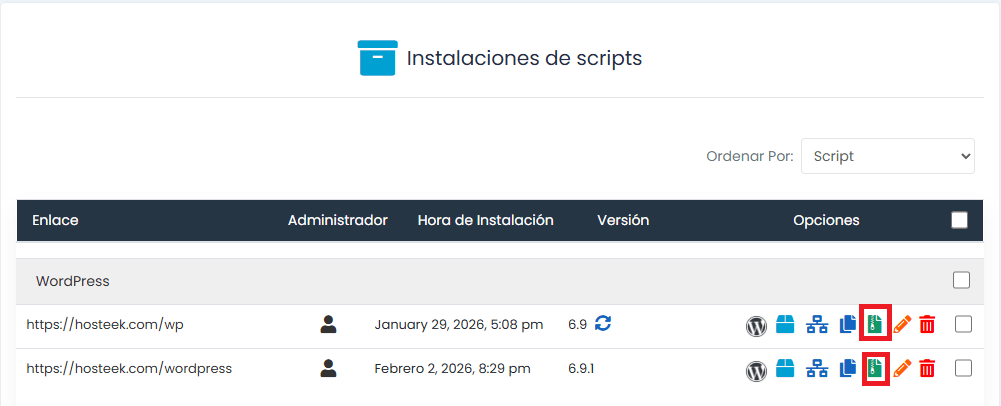The height and width of the screenshot is (406, 1001).
Task: Click version number 6.9 in wp row
Action: (577, 325)
